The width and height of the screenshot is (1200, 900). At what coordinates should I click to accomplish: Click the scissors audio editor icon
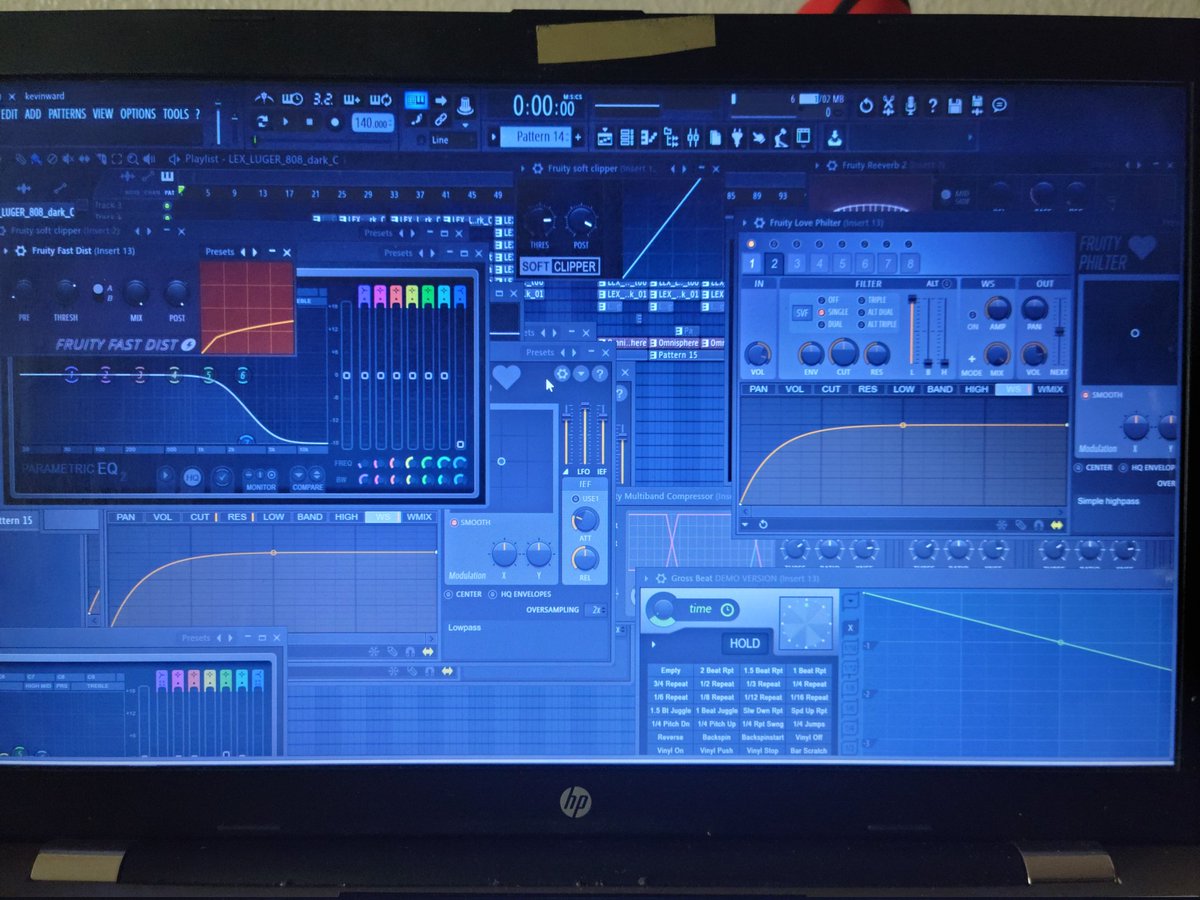pyautogui.click(x=888, y=105)
